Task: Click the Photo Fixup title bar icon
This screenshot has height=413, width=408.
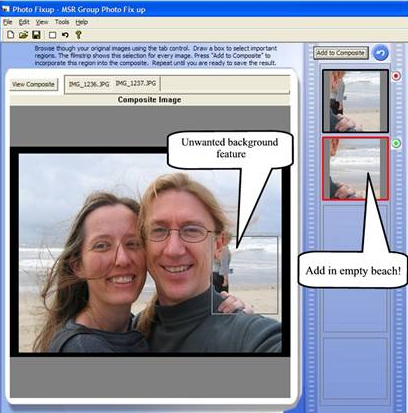Action: point(5,9)
